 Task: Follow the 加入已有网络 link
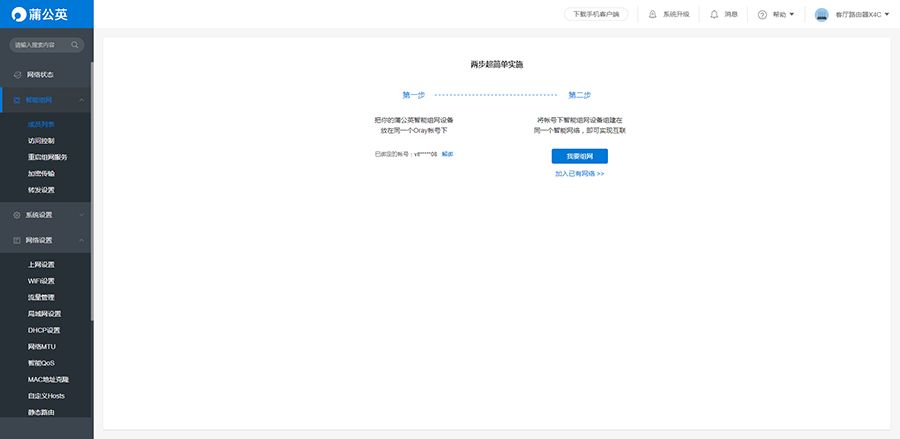click(x=580, y=173)
